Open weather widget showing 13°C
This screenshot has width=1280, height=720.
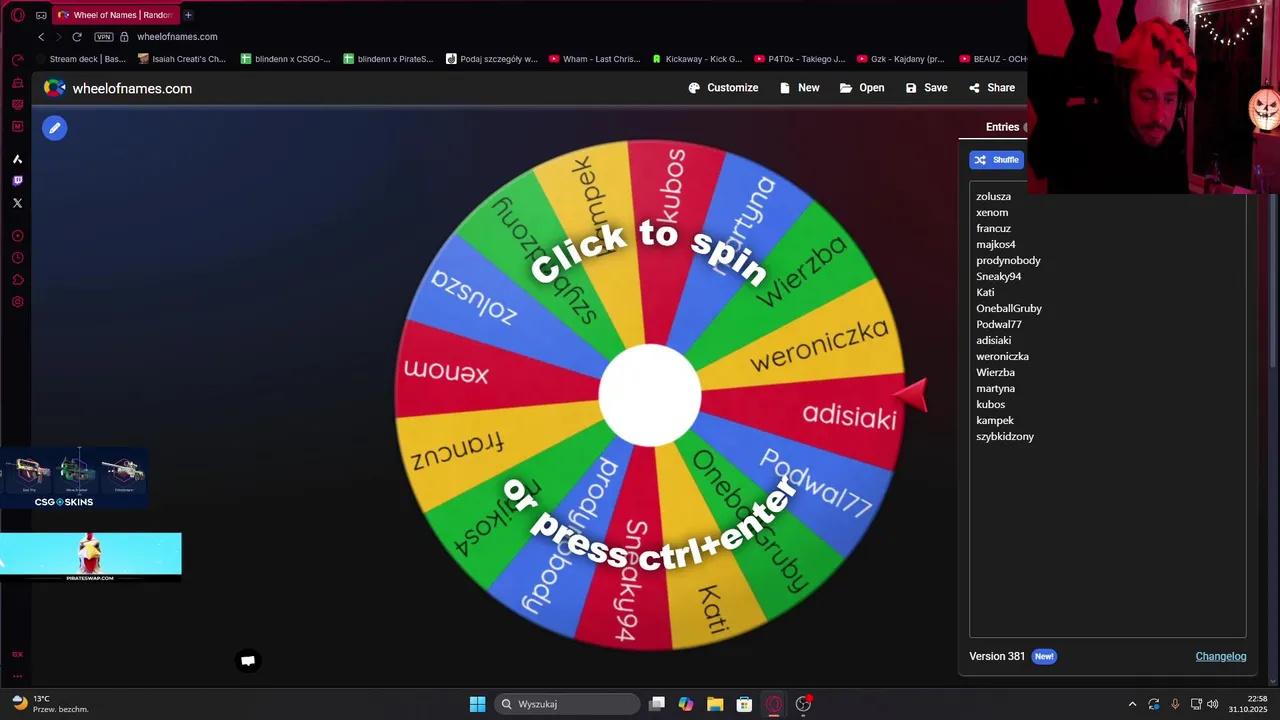(50, 703)
